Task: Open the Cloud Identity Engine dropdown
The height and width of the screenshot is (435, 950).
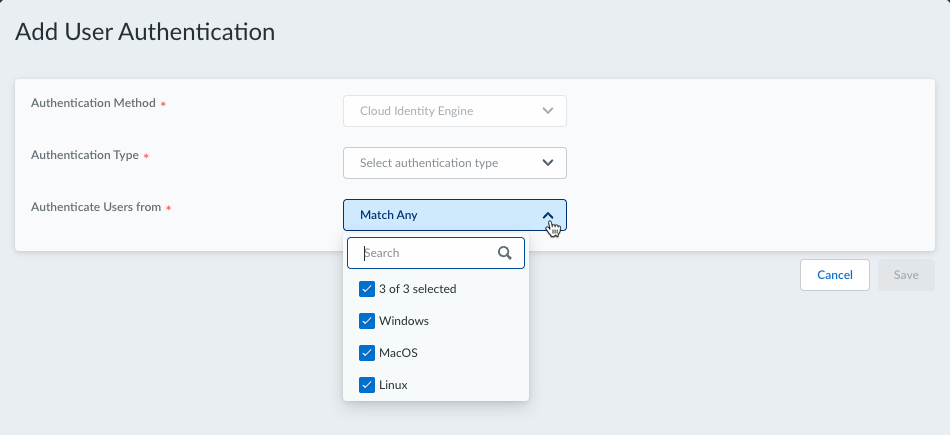Action: [454, 111]
